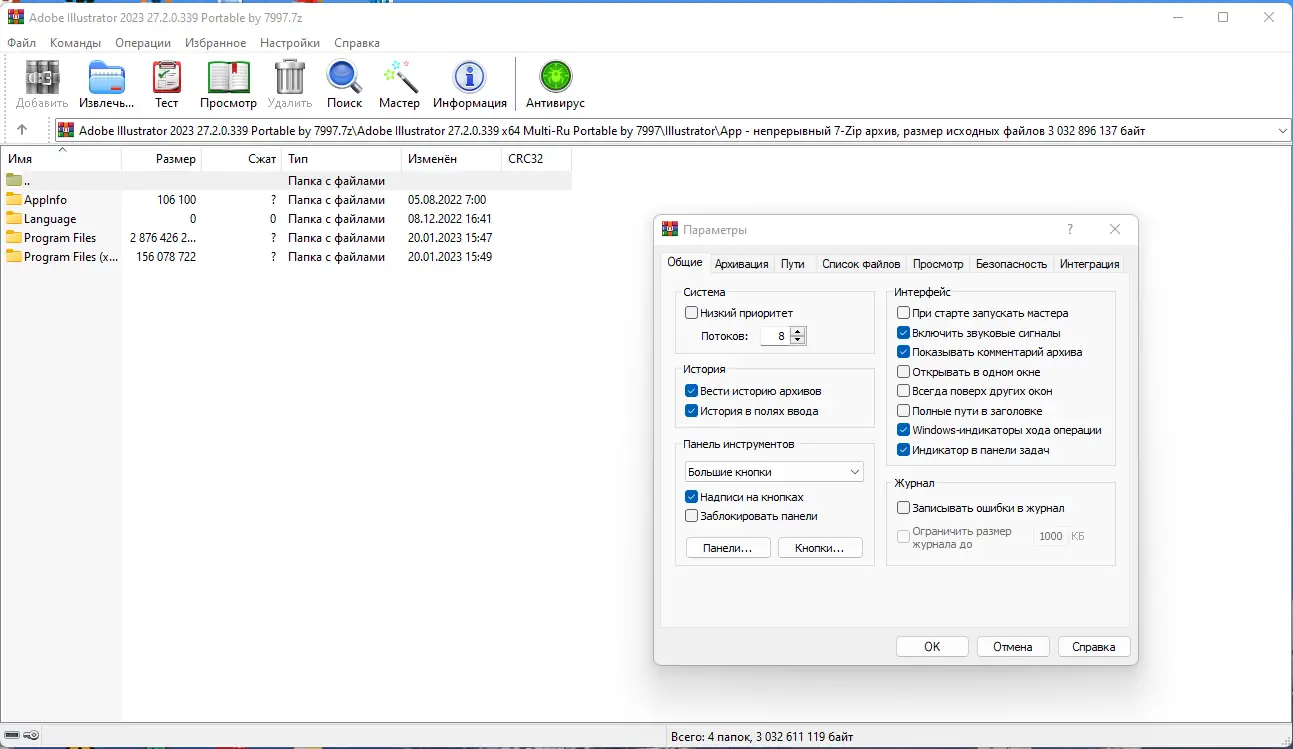1293x749 pixels.
Task: Click the question mark help icon in Параметры
Action: (1070, 229)
